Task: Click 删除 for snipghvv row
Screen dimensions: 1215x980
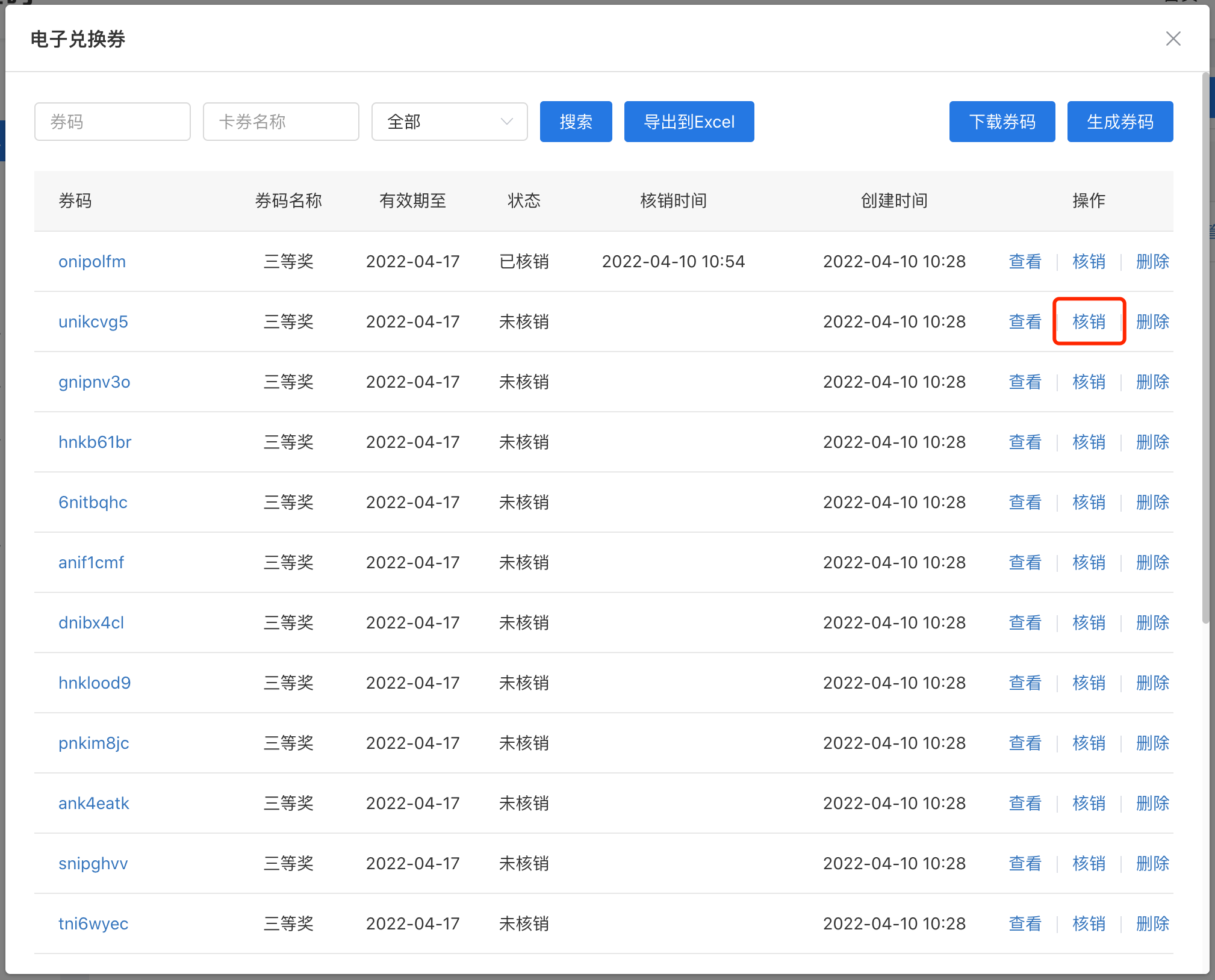Action: point(1153,863)
